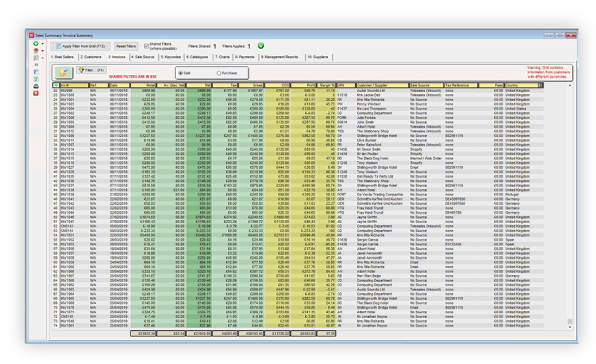Click the Retail column header
The height and width of the screenshot is (364, 596).
point(143,85)
